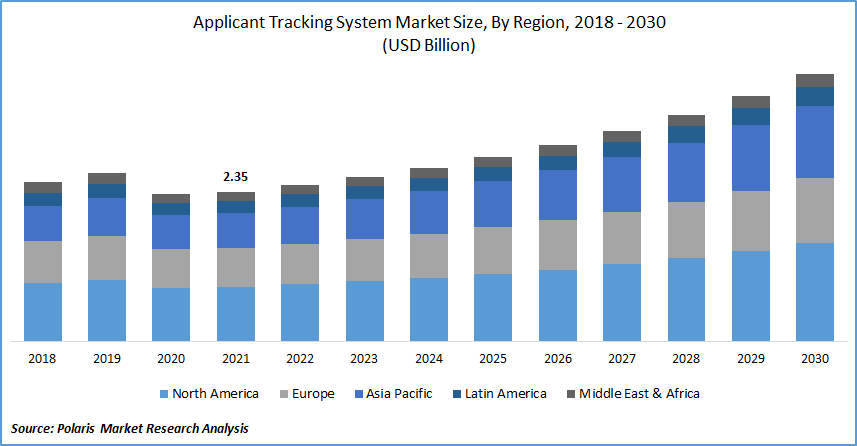This screenshot has height=446, width=857.
Task: Click Asia Pacific segment of the 2029 bar
Action: tap(750, 157)
